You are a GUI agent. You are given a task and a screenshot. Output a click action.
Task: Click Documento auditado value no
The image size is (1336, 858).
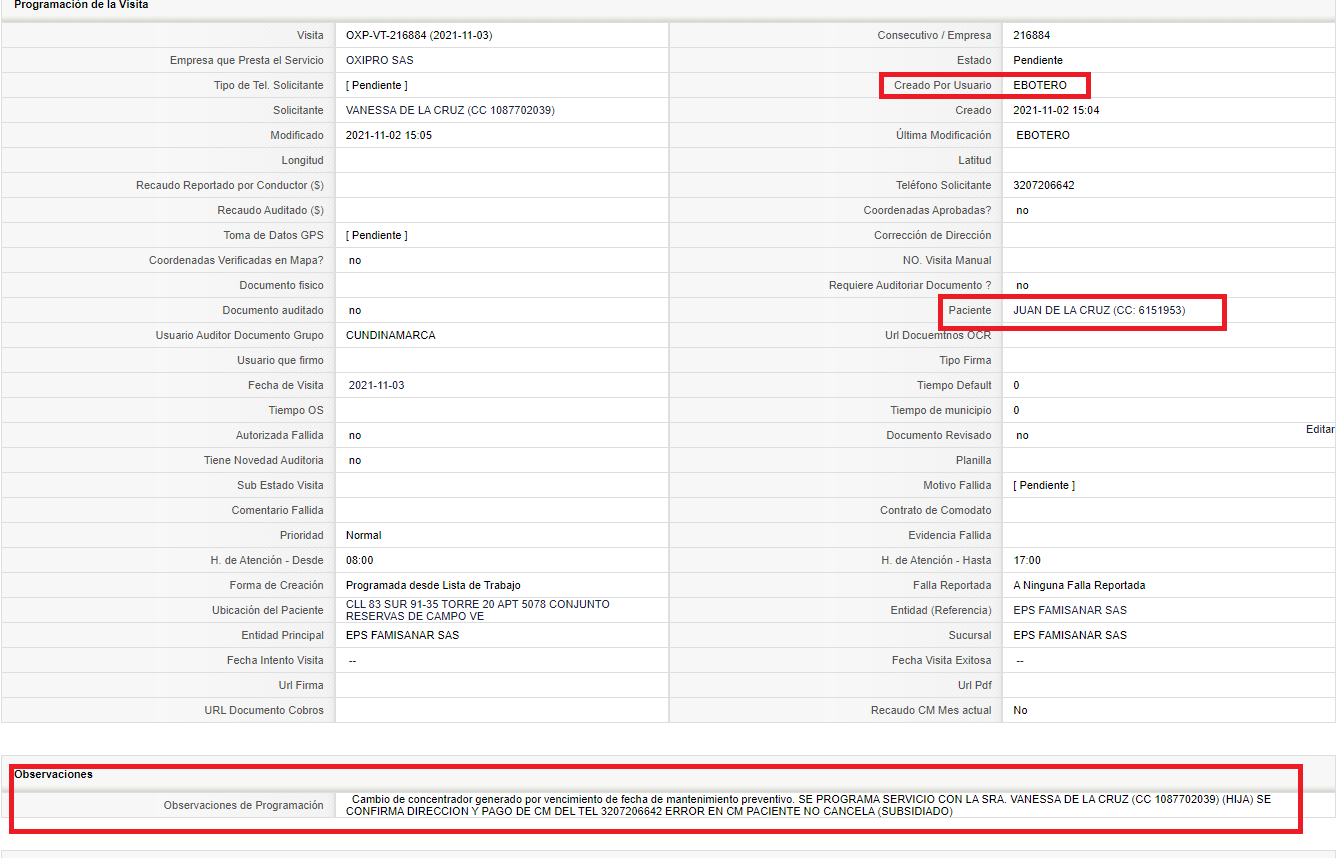[355, 310]
